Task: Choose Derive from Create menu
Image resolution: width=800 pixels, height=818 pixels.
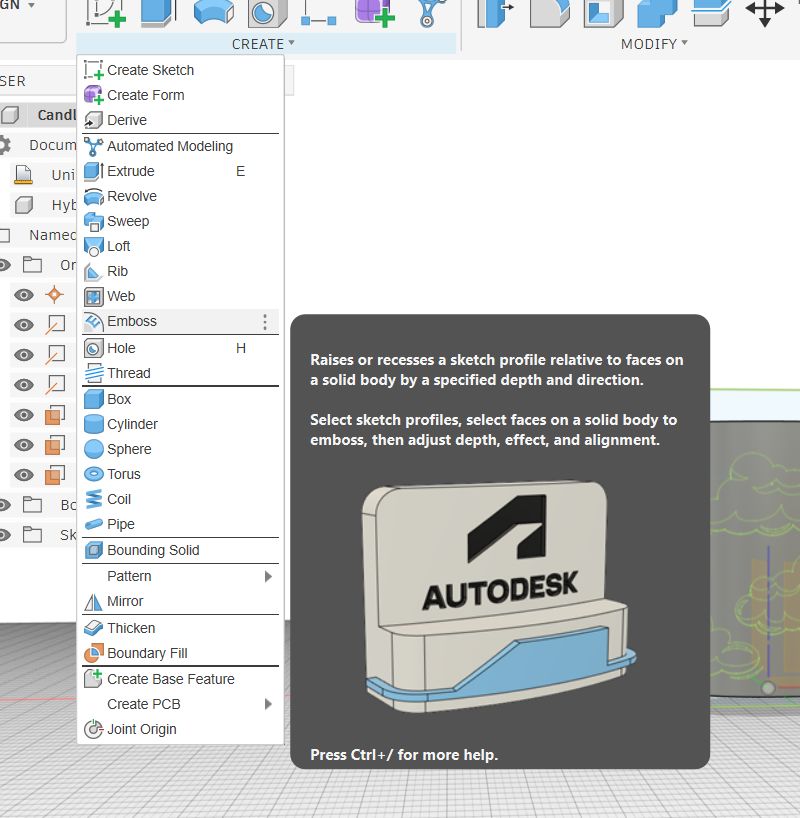Action: coord(180,120)
